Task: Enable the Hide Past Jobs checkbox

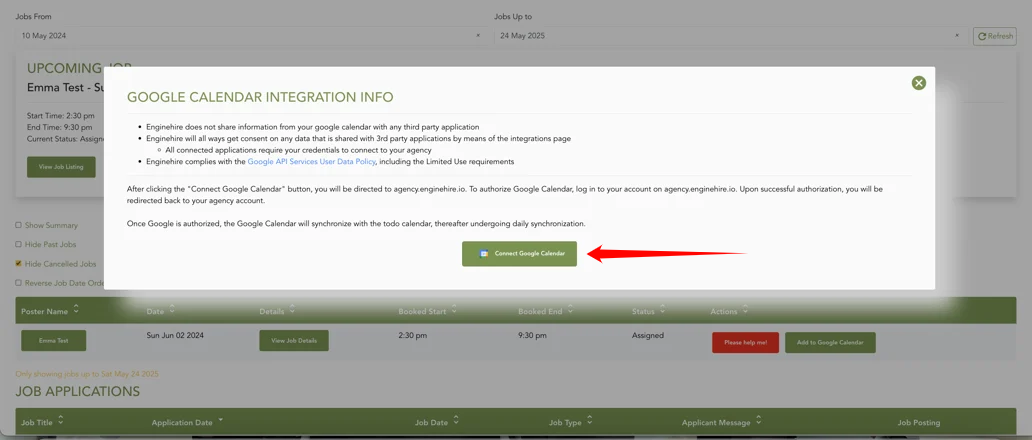Action: (18, 244)
